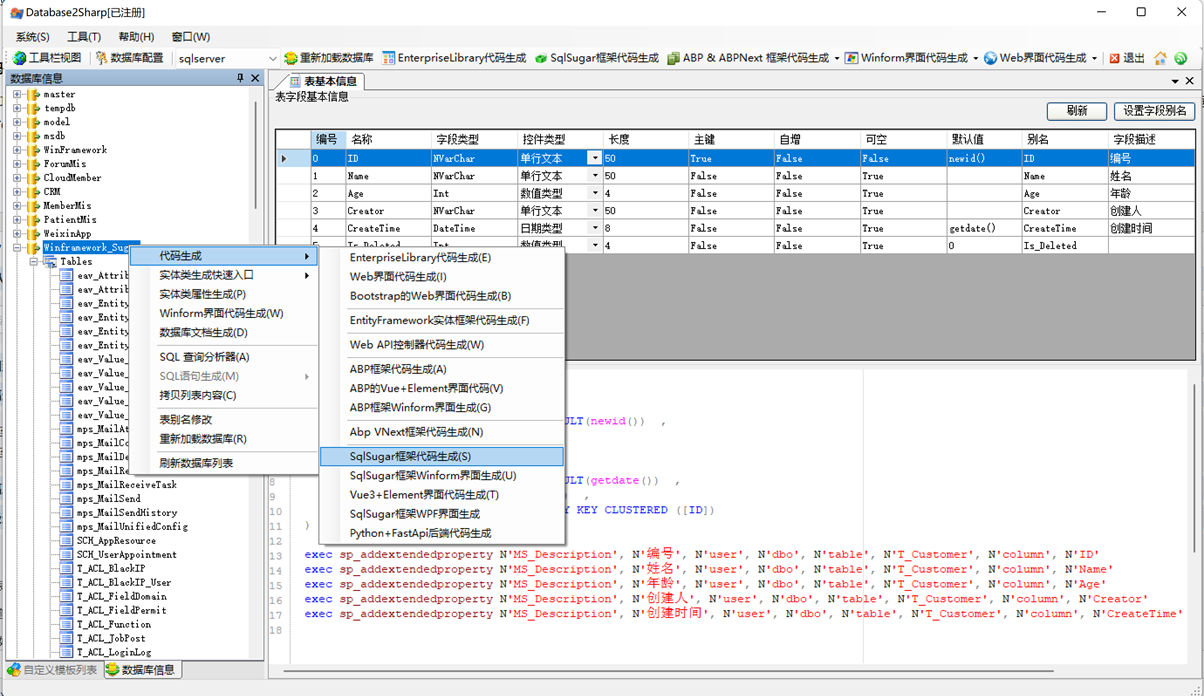This screenshot has height=696, width=1204.
Task: Click the 工具栏视图 toolbar icon
Action: pyautogui.click(x=20, y=58)
